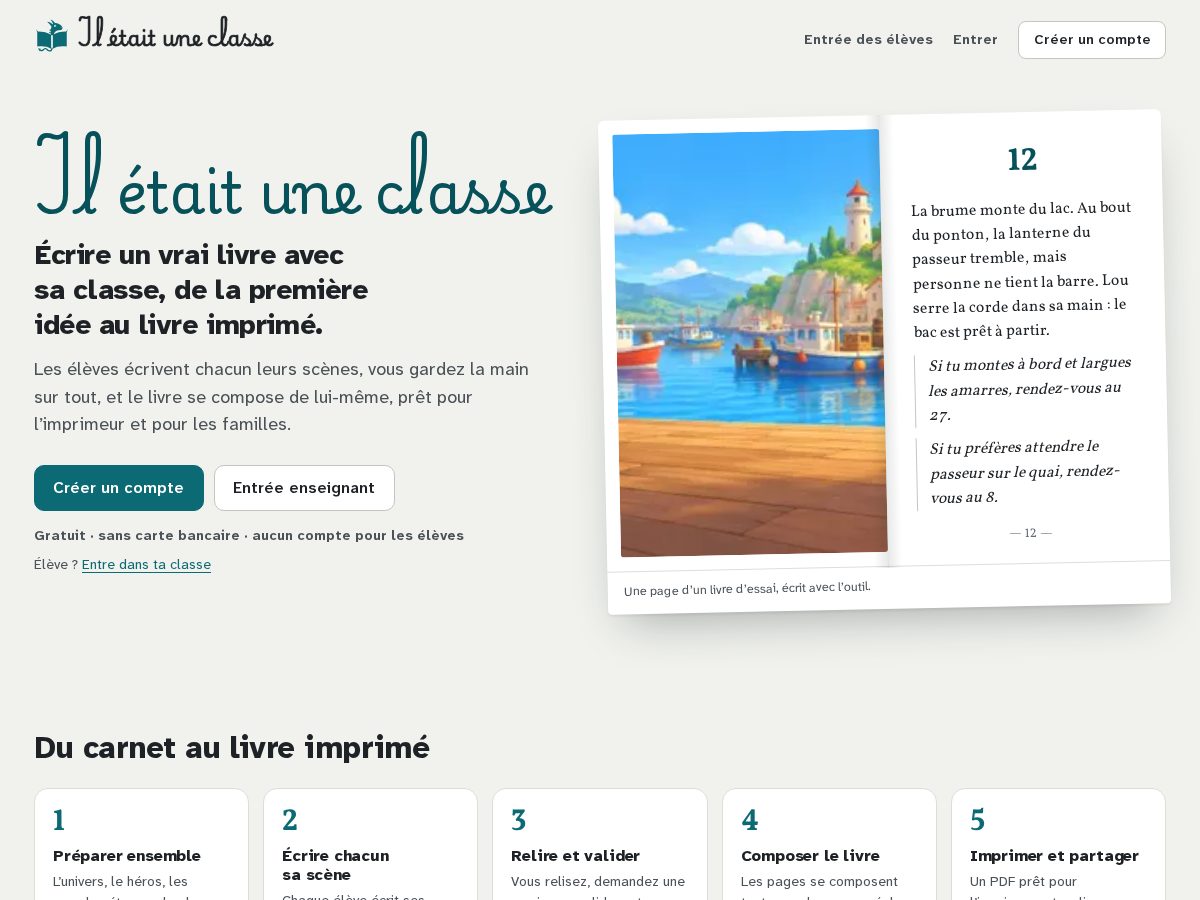Click the 'Écrire un vrai livre avec' tagline
This screenshot has width=1200, height=900.
tap(201, 290)
